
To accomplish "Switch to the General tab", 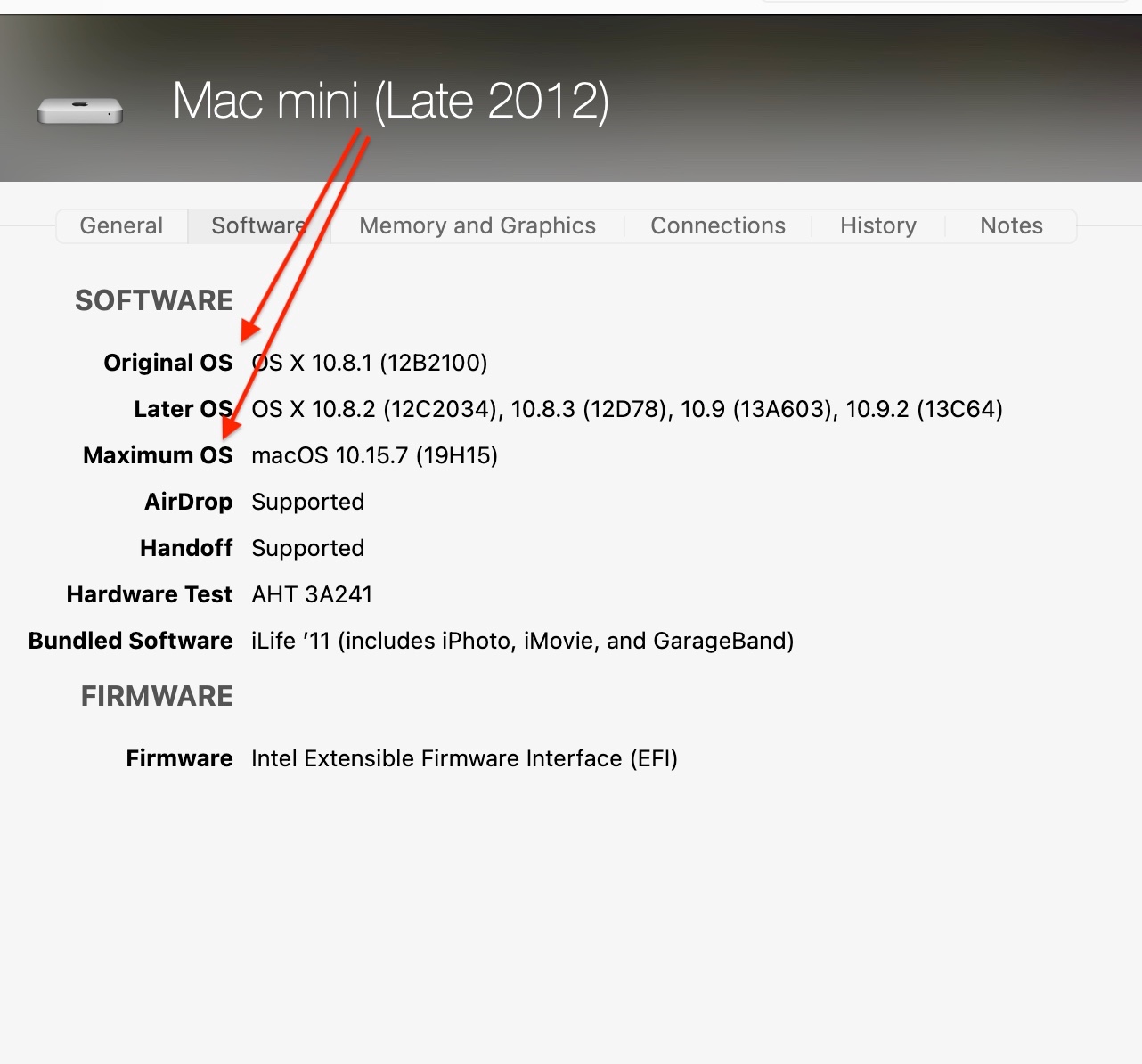I will coord(121,226).
